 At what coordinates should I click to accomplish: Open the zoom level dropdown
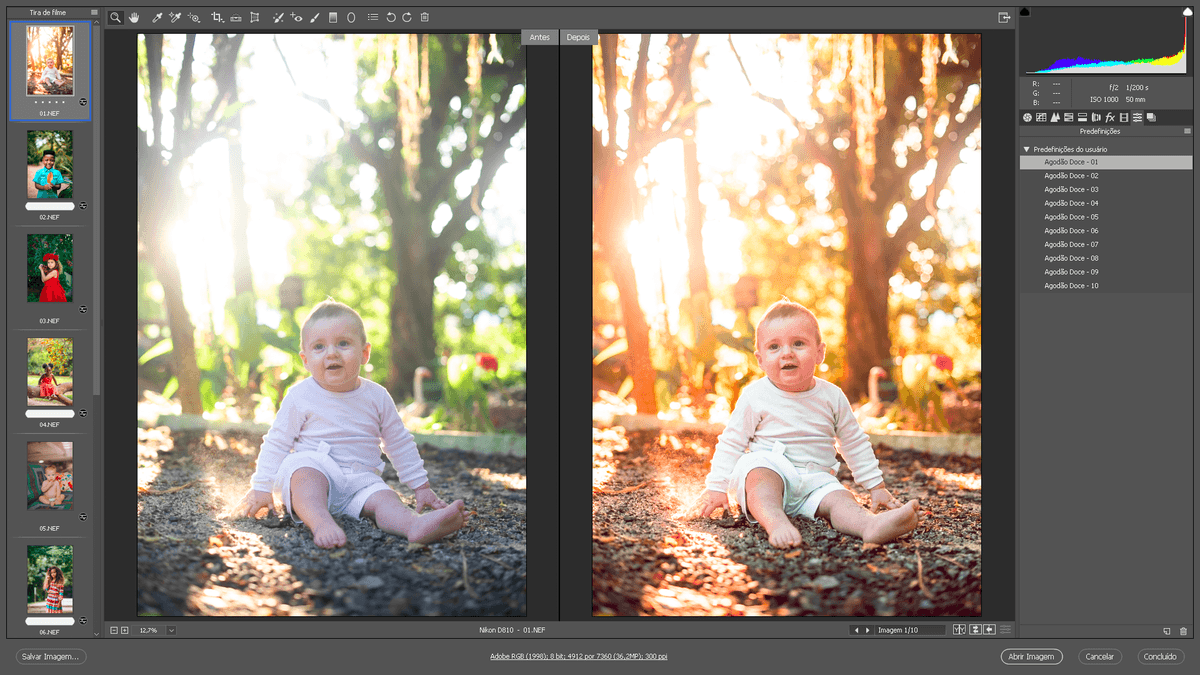pyautogui.click(x=171, y=630)
